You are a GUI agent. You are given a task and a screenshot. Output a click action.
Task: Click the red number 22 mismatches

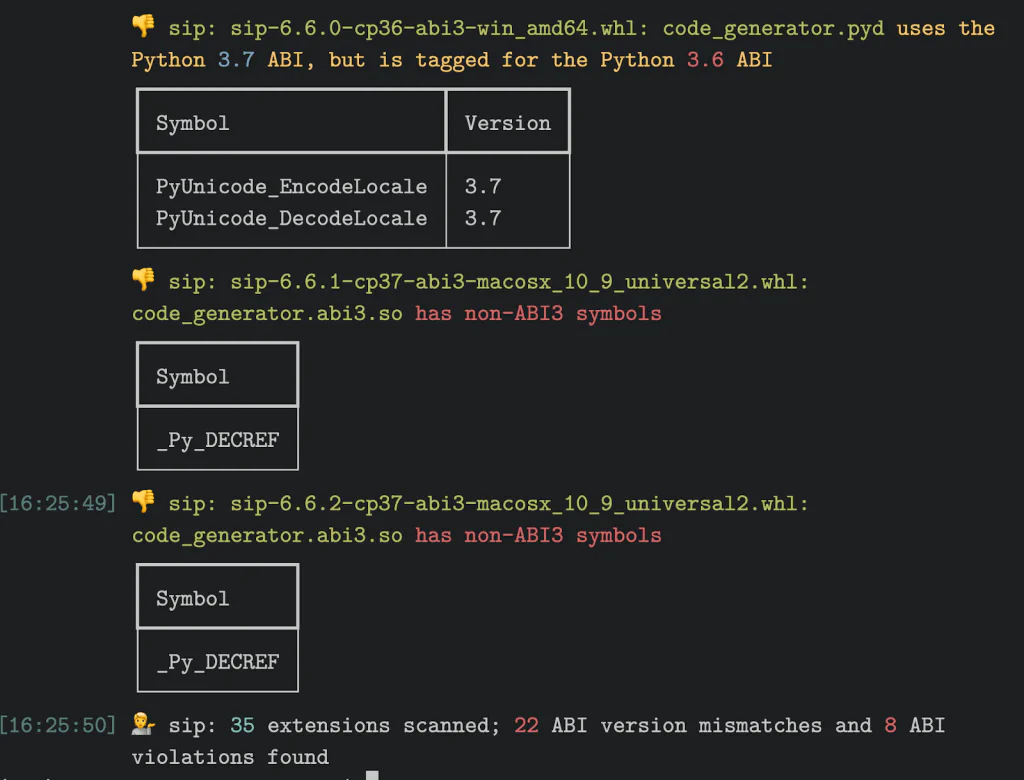[x=526, y=726]
